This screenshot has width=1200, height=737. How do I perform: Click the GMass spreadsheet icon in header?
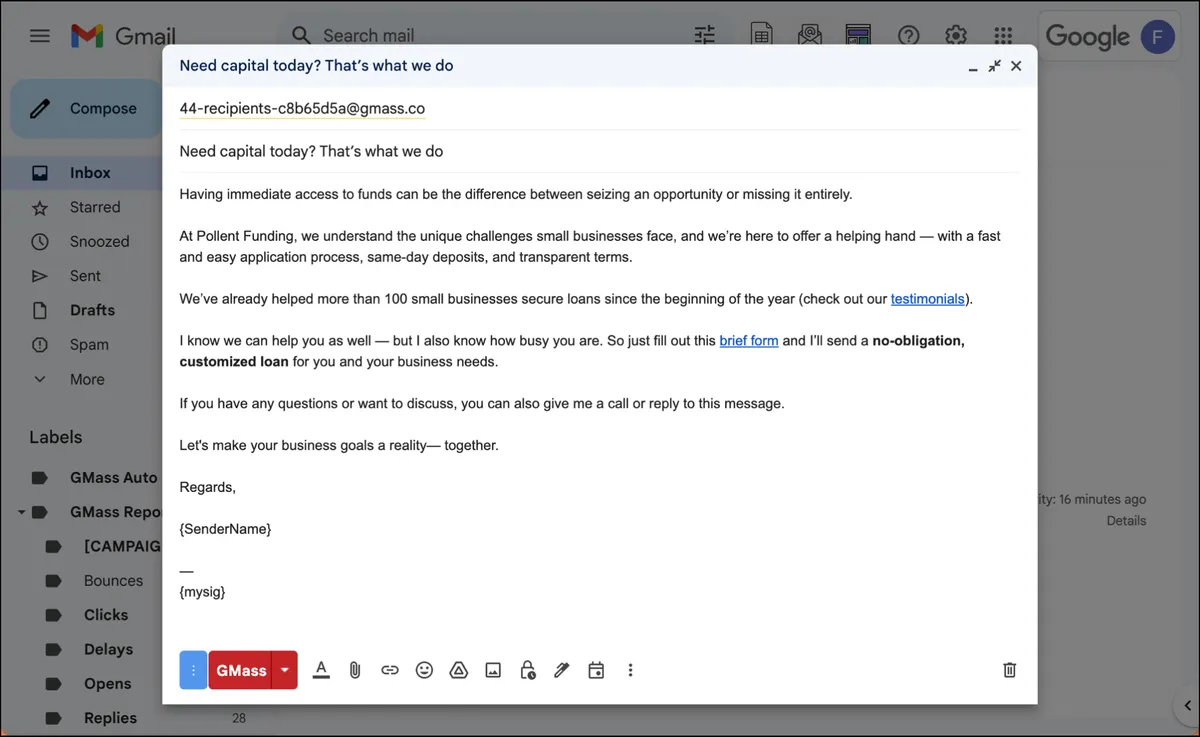click(762, 36)
